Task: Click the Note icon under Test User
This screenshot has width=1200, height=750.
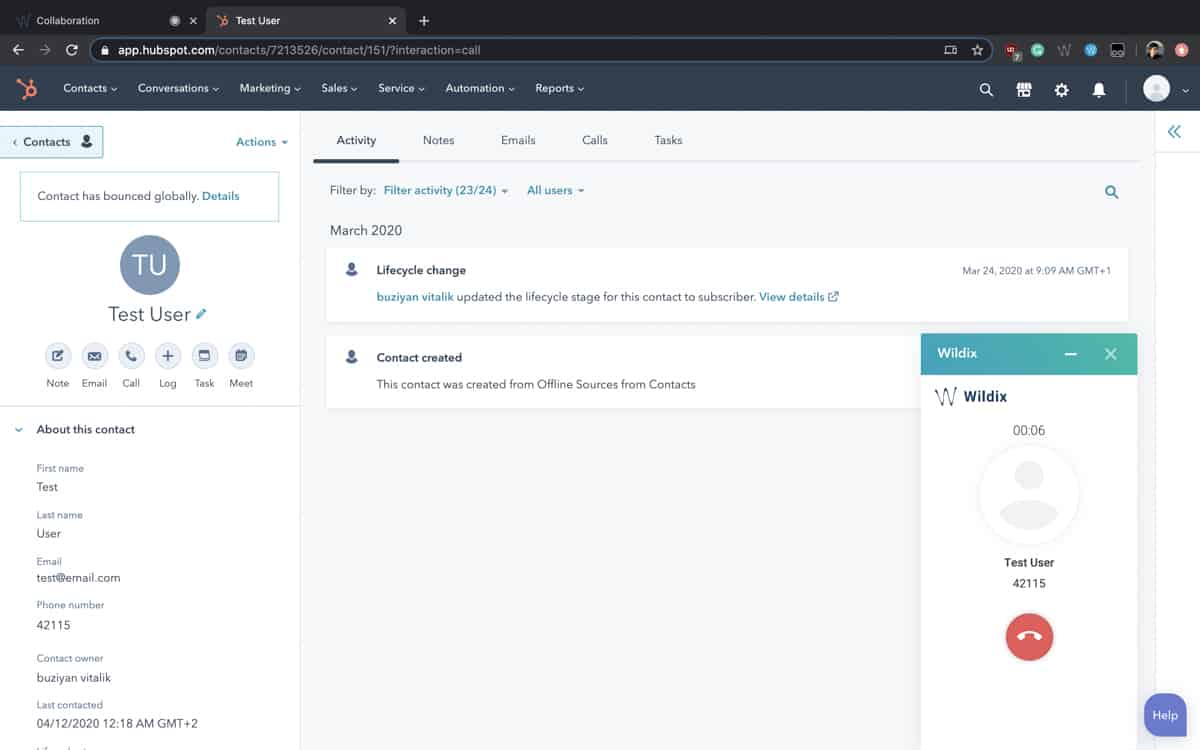Action: [58, 356]
